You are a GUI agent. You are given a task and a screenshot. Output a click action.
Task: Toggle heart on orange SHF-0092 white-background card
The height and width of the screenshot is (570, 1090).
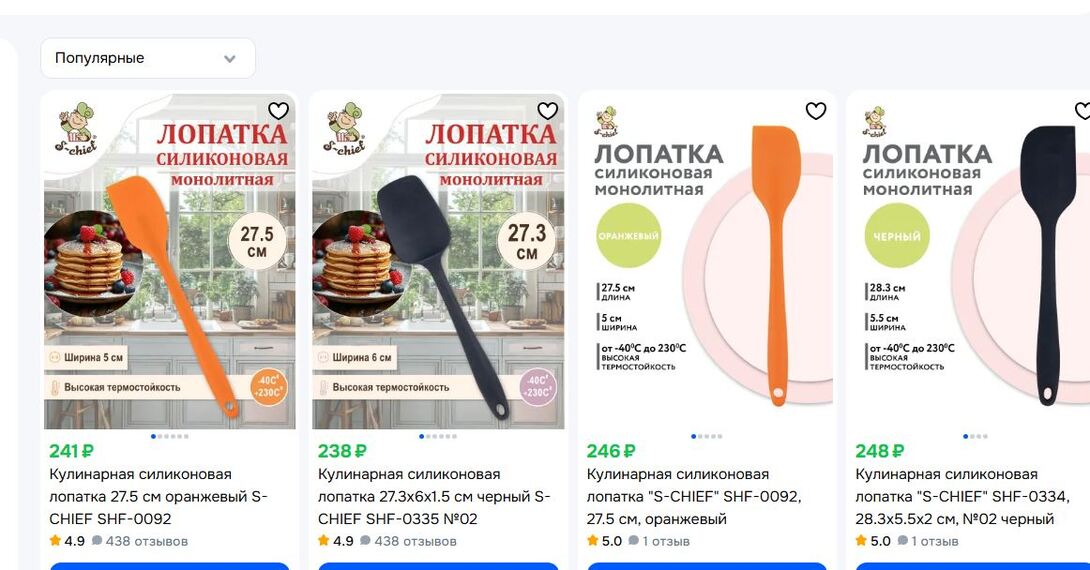[816, 111]
